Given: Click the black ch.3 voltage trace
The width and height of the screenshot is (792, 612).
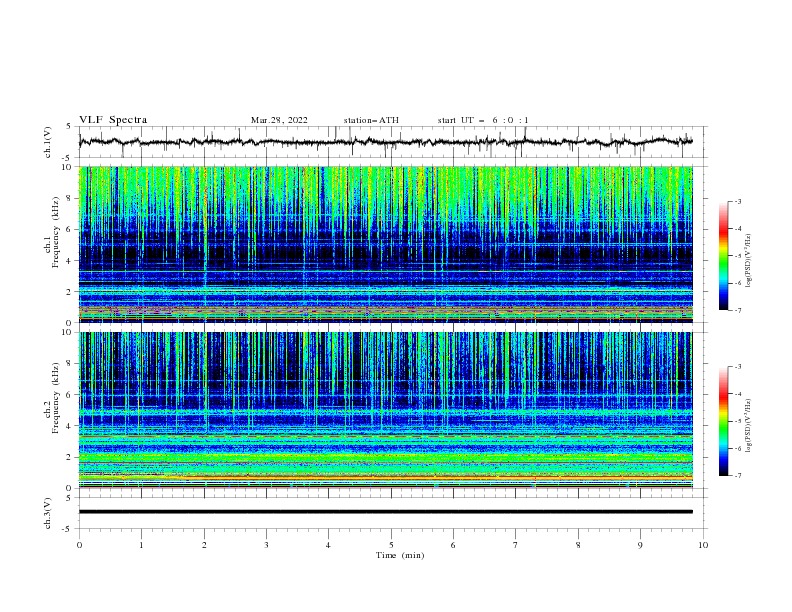Looking at the screenshot, I should pyautogui.click(x=385, y=512).
